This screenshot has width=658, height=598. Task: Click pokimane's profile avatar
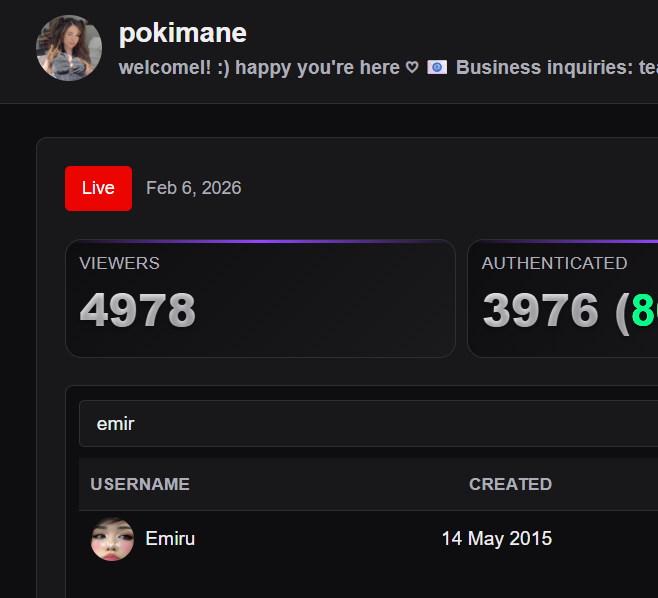tap(69, 48)
